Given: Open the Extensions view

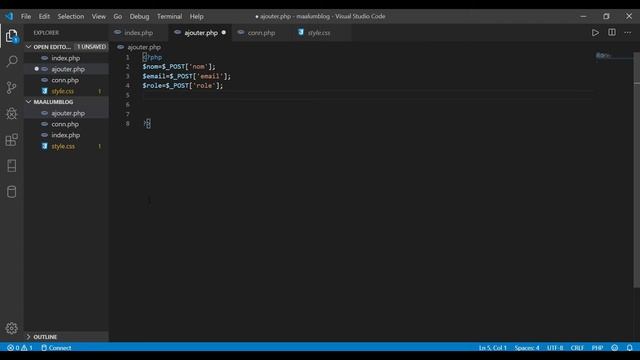Looking at the screenshot, I should pyautogui.click(x=11, y=140).
